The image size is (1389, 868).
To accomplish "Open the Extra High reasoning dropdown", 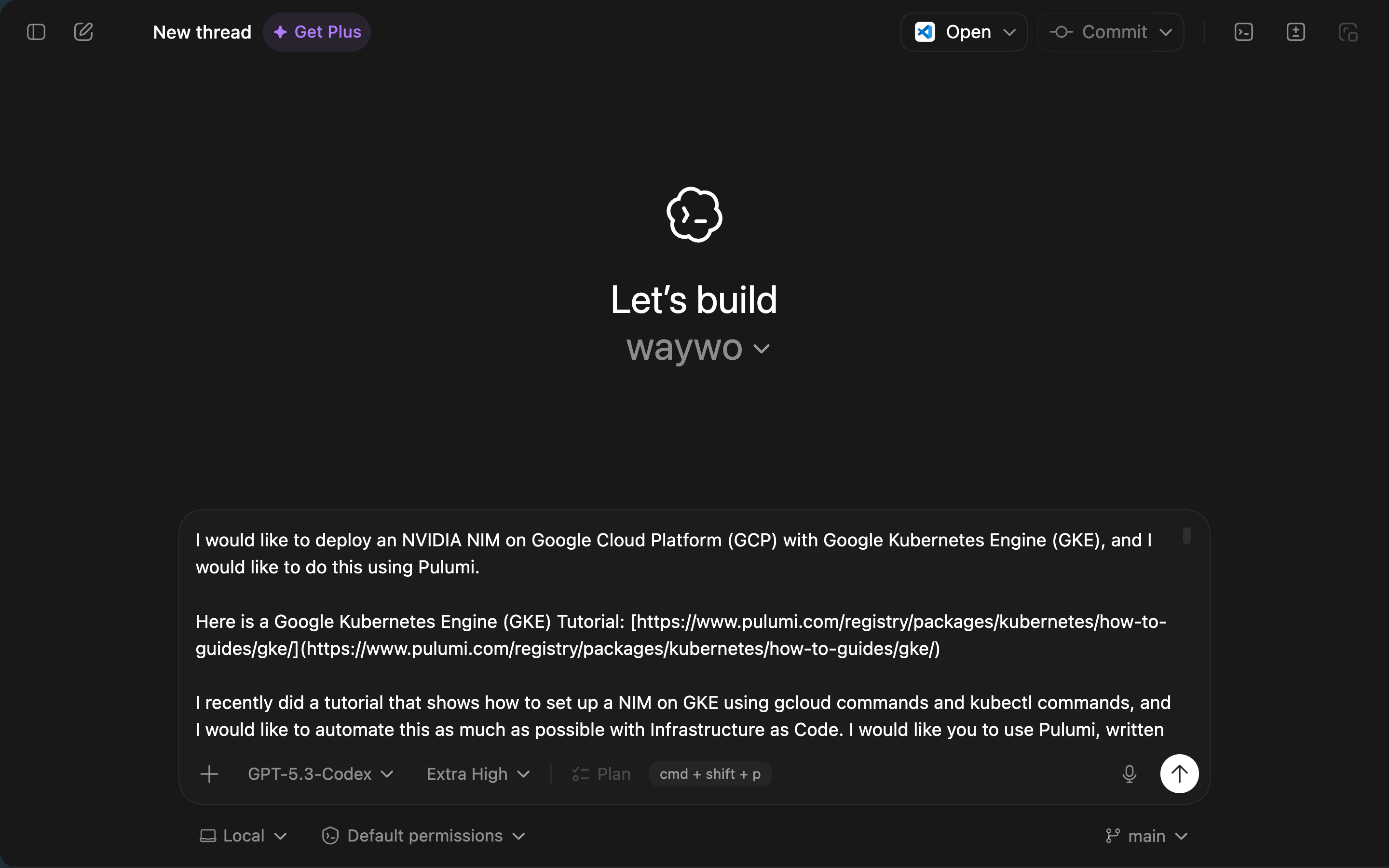I will [x=477, y=774].
